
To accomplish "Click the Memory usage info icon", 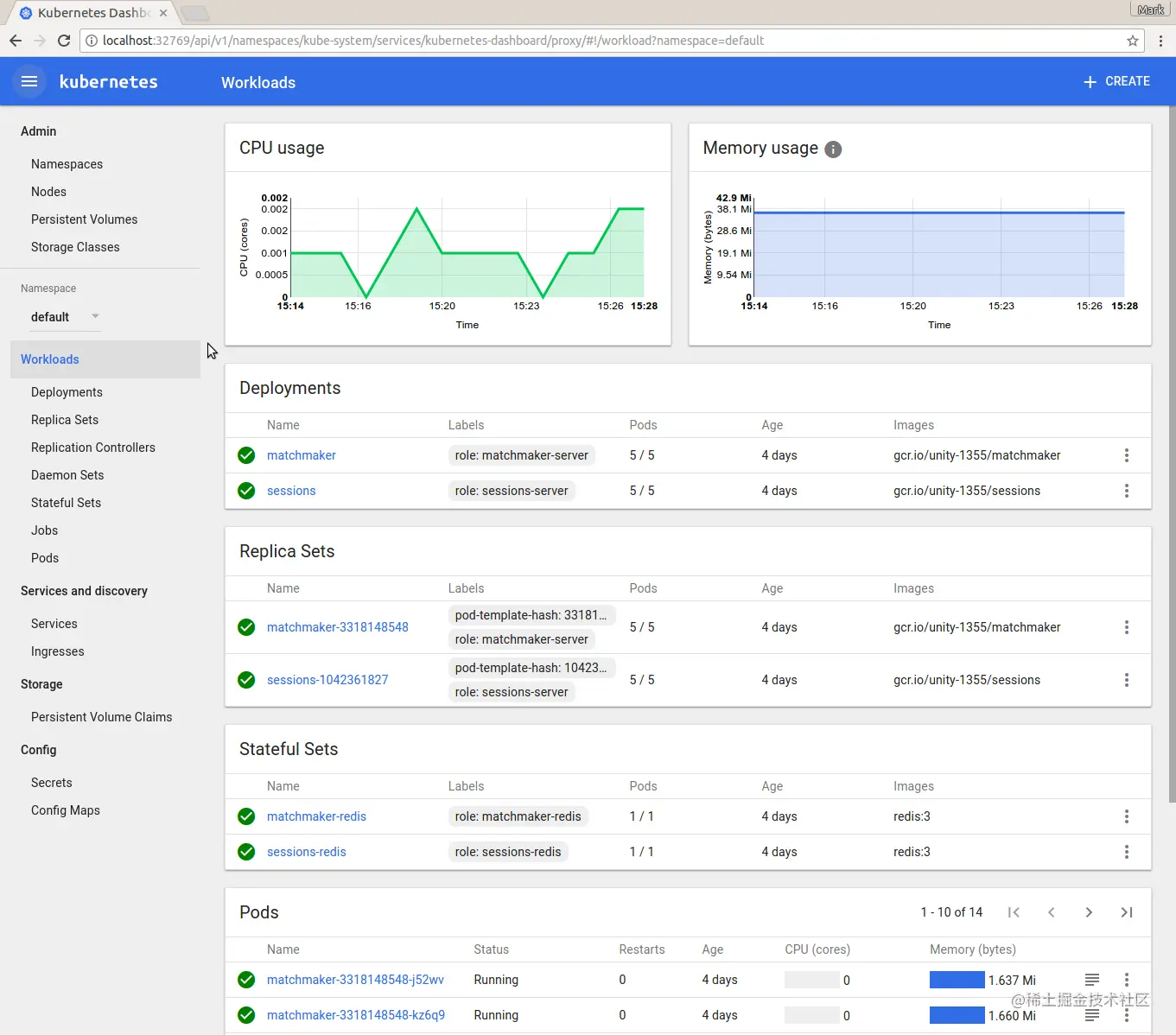I will click(832, 149).
